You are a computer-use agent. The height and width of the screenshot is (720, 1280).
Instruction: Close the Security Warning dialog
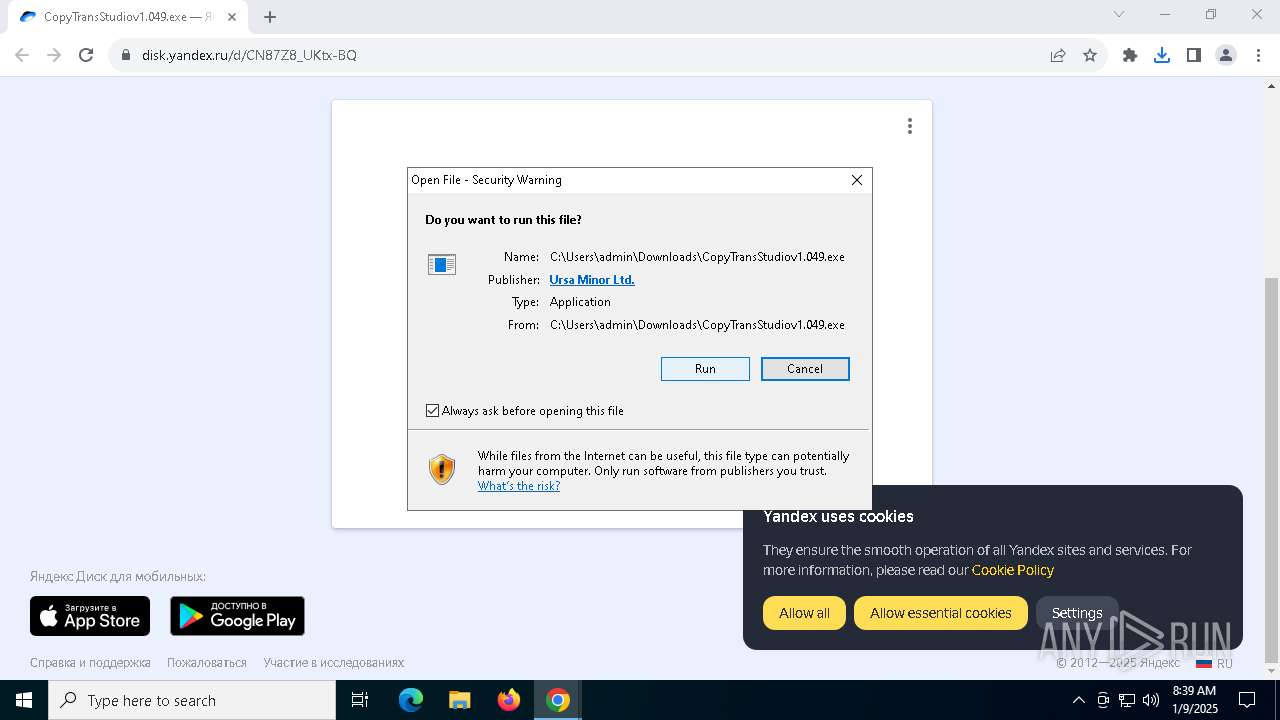[x=857, y=180]
